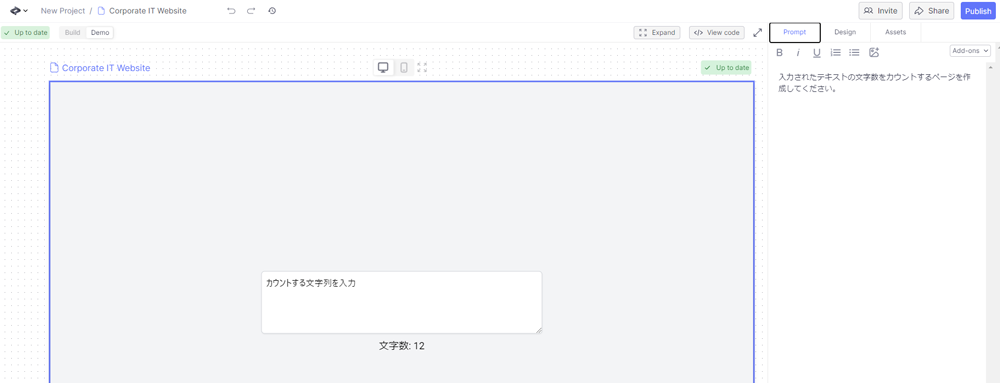Open View code

click(717, 33)
